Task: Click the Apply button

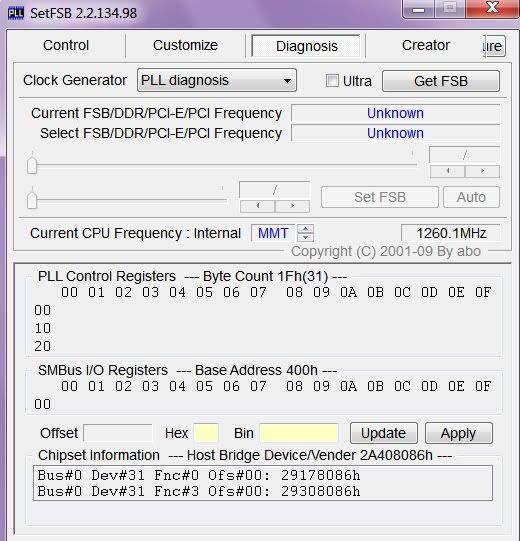Action: click(459, 433)
